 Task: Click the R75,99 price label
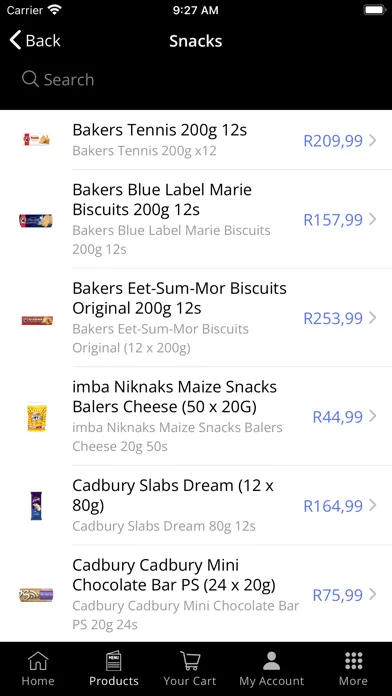click(x=338, y=595)
